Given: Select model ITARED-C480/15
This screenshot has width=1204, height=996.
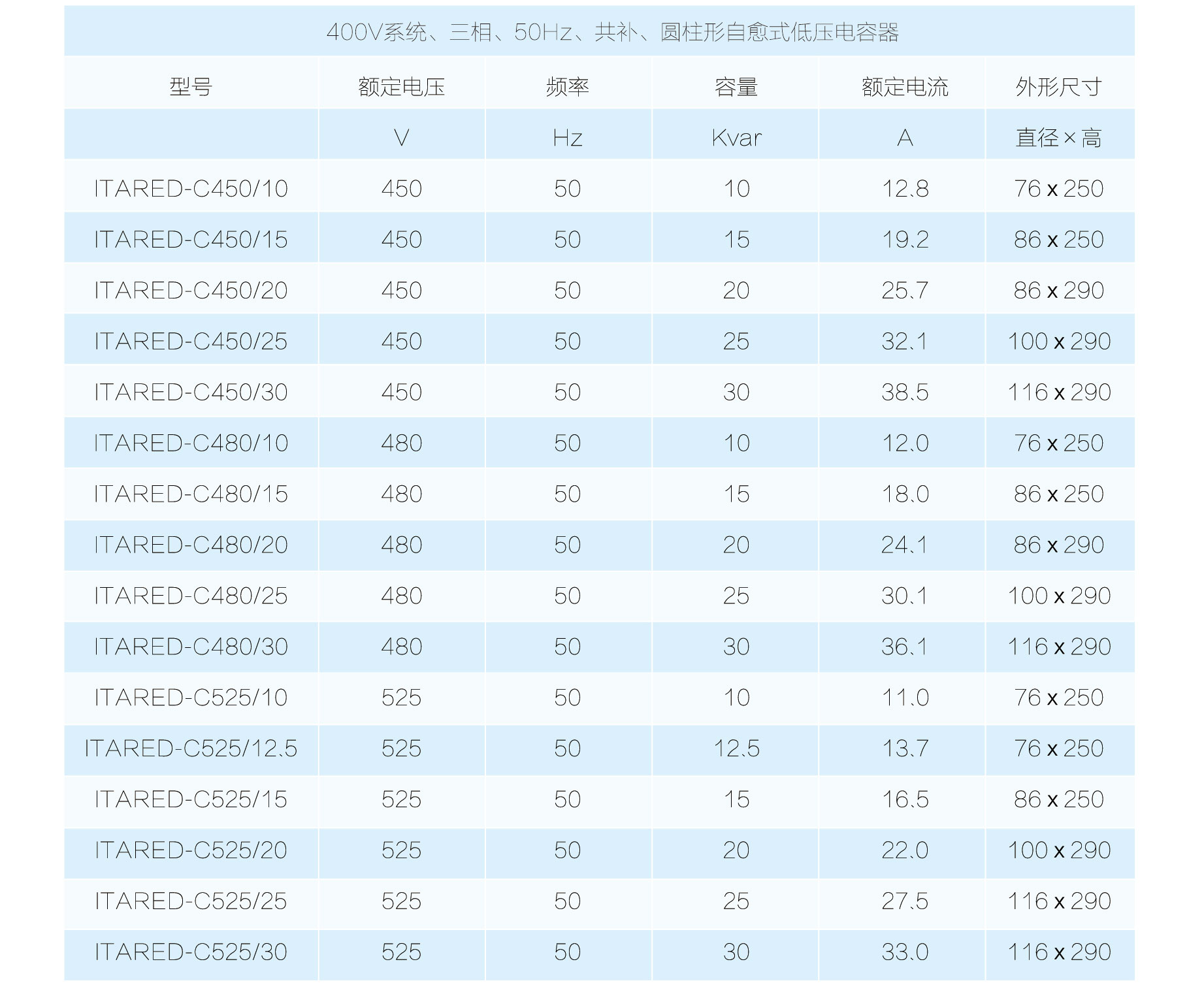Looking at the screenshot, I should (191, 494).
